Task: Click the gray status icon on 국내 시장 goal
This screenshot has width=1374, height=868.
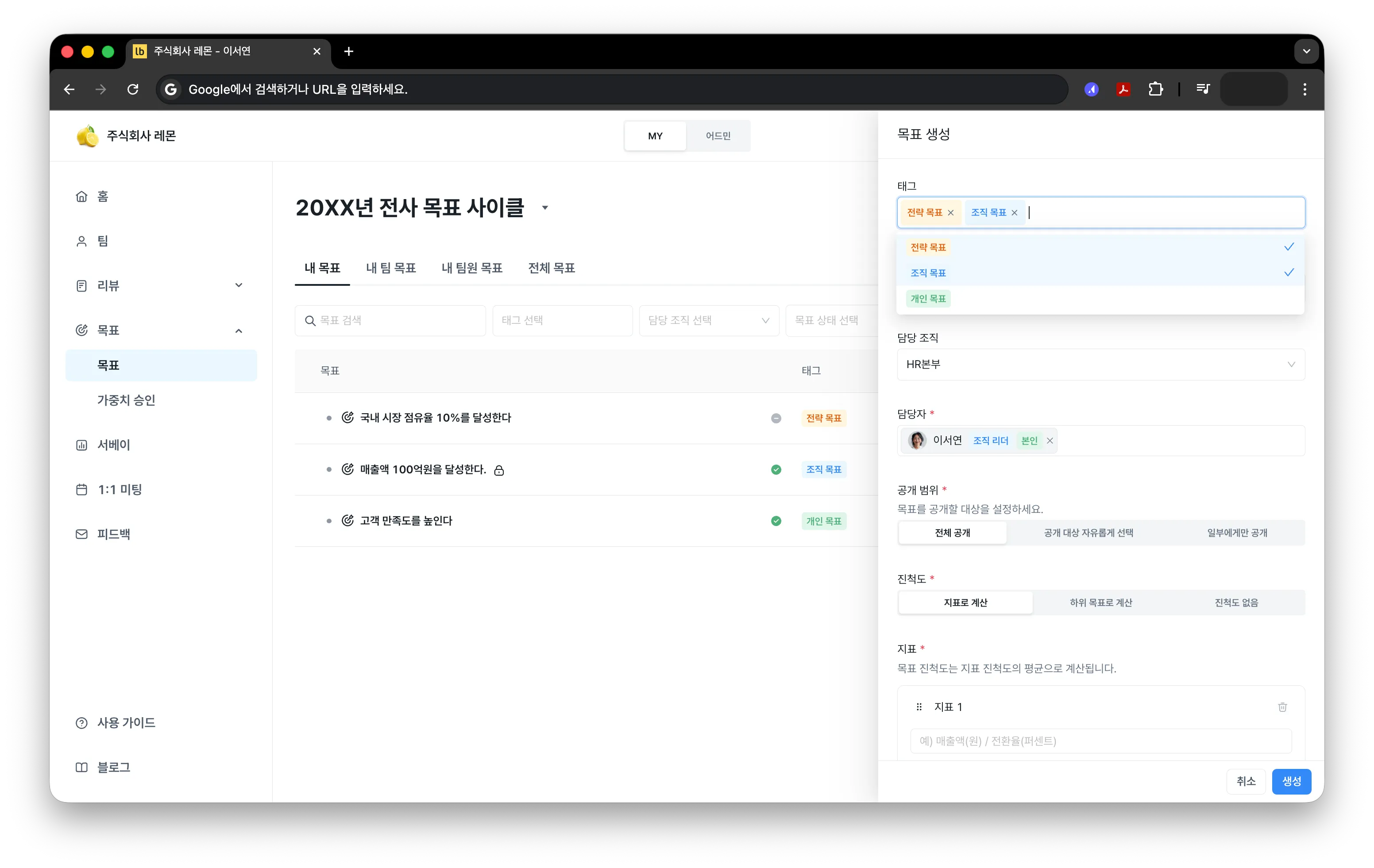Action: [x=776, y=418]
